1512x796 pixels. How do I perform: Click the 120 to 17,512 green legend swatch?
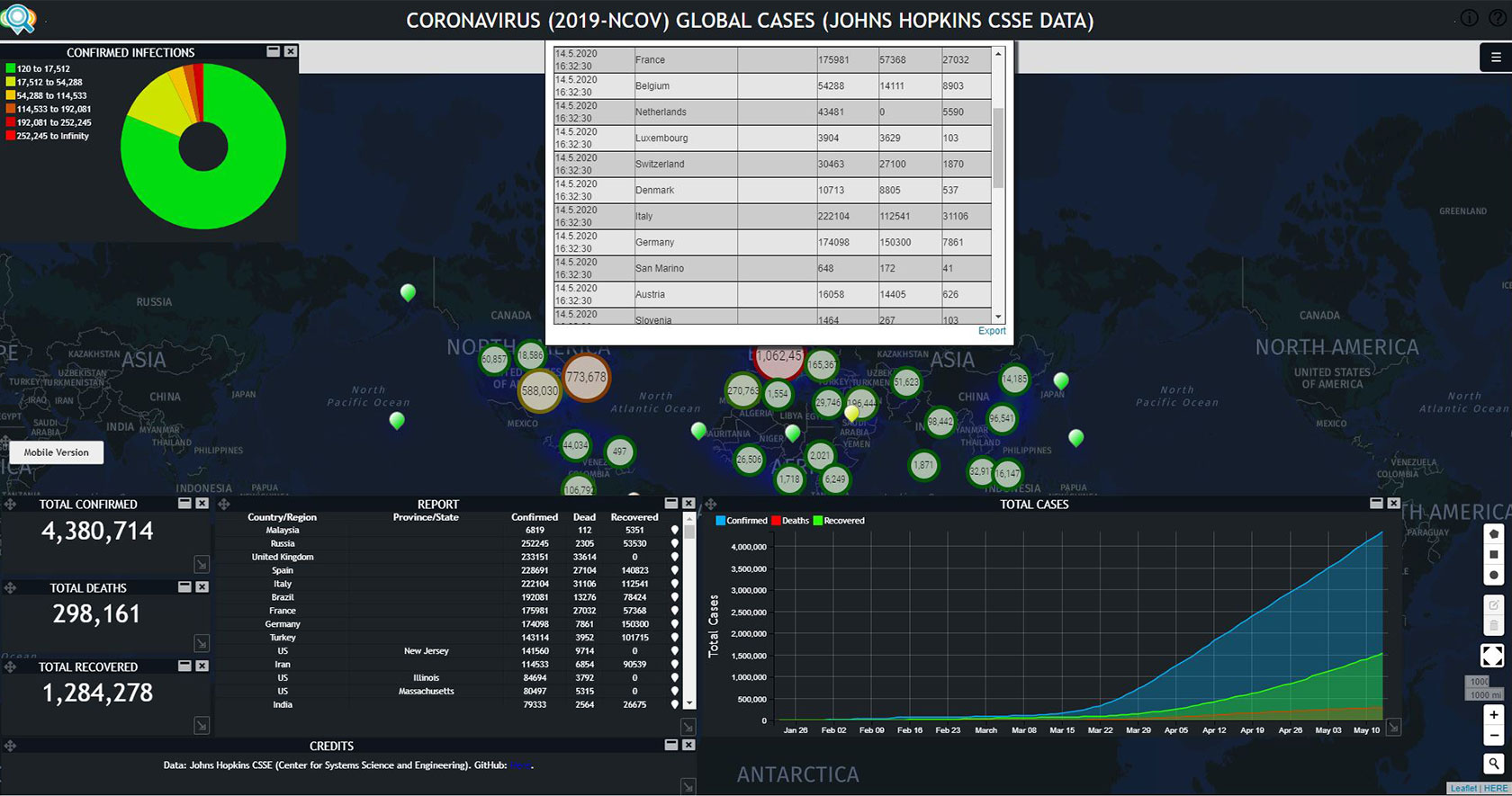pos(11,68)
